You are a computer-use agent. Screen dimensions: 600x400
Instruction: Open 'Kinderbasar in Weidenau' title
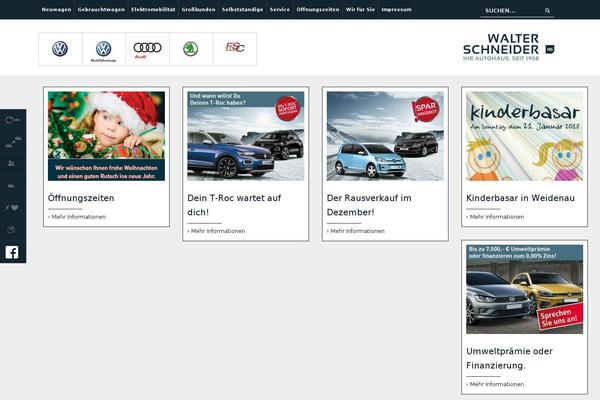[520, 198]
